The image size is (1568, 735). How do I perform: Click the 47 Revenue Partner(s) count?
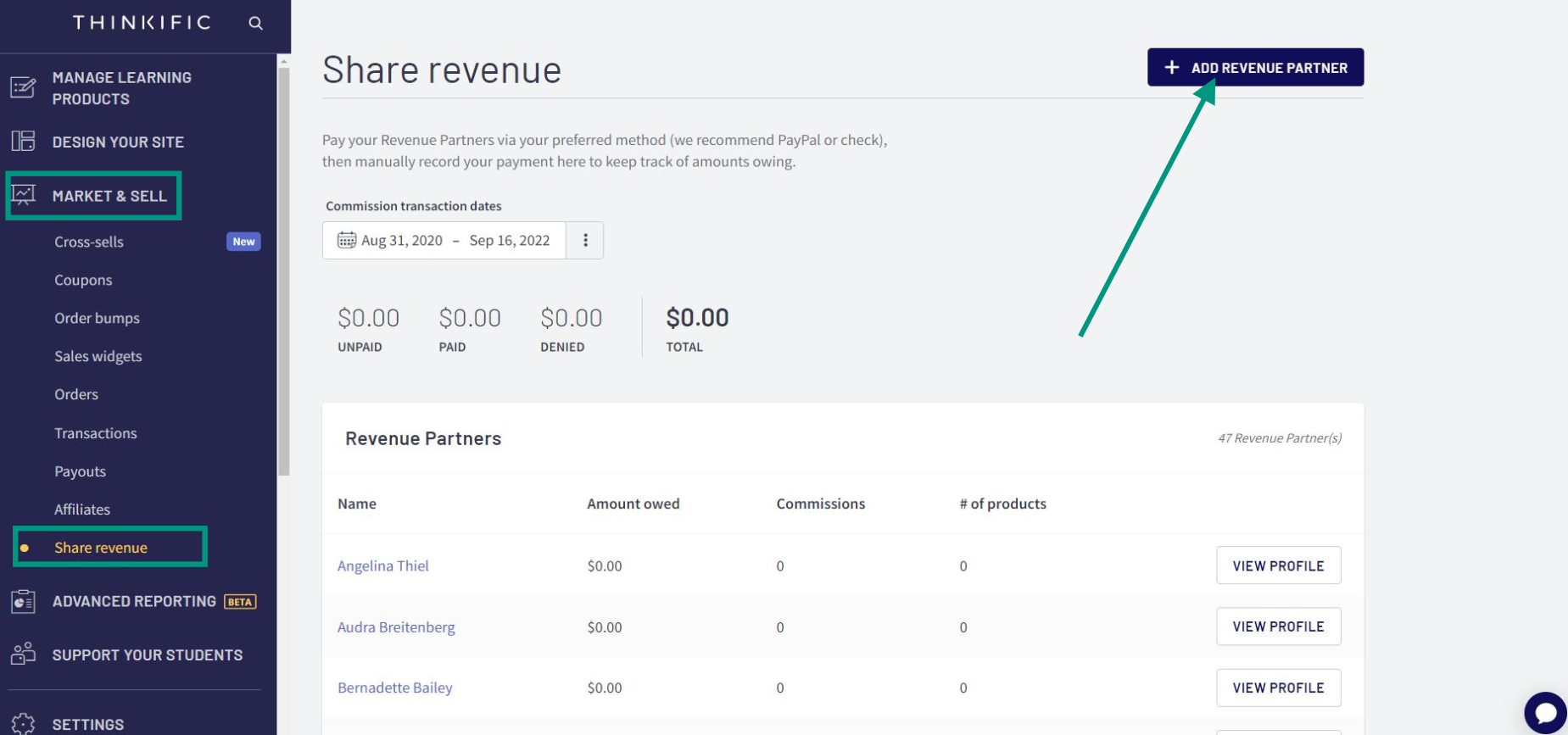pos(1280,438)
